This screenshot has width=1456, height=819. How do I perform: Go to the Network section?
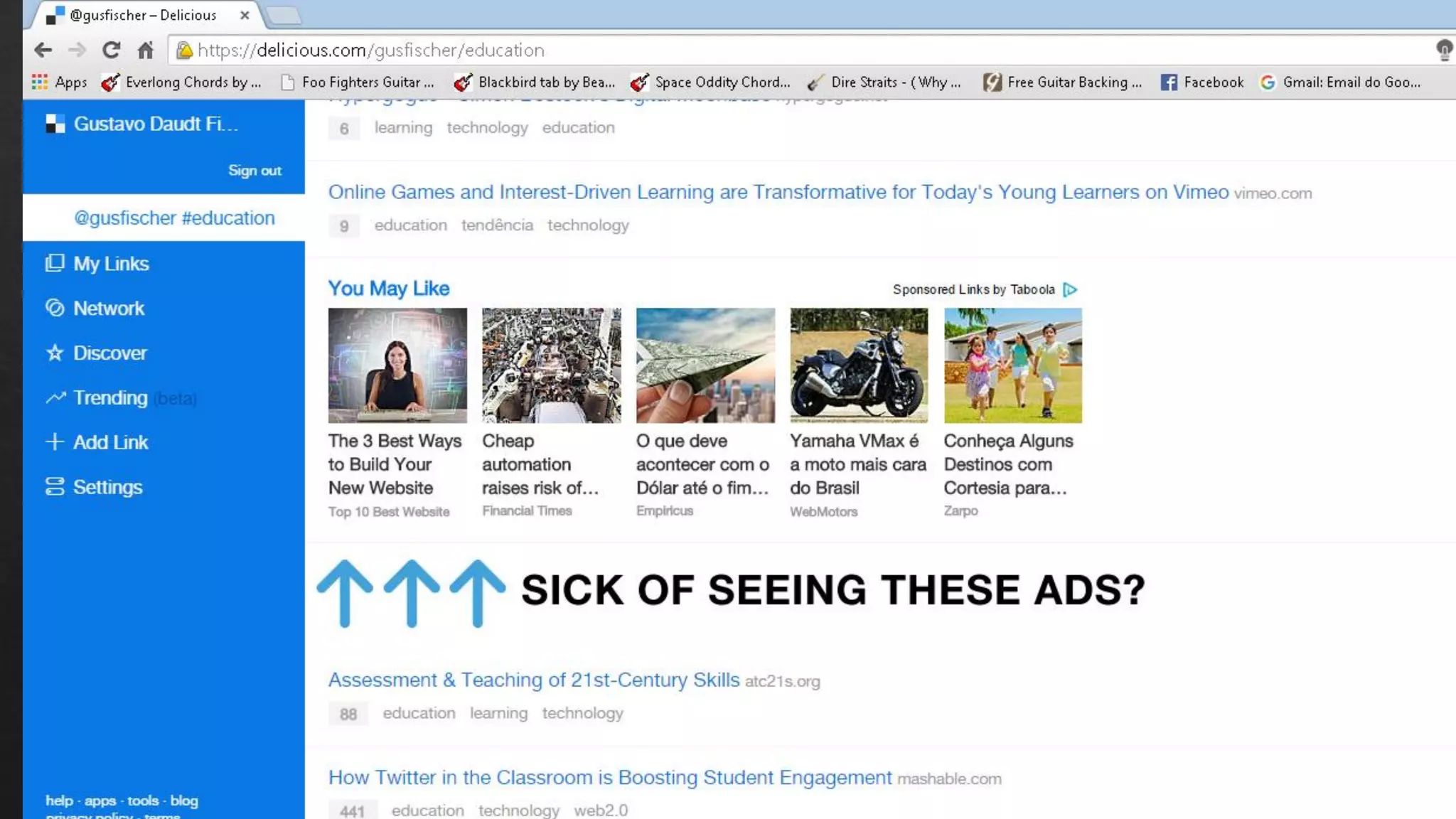(108, 309)
